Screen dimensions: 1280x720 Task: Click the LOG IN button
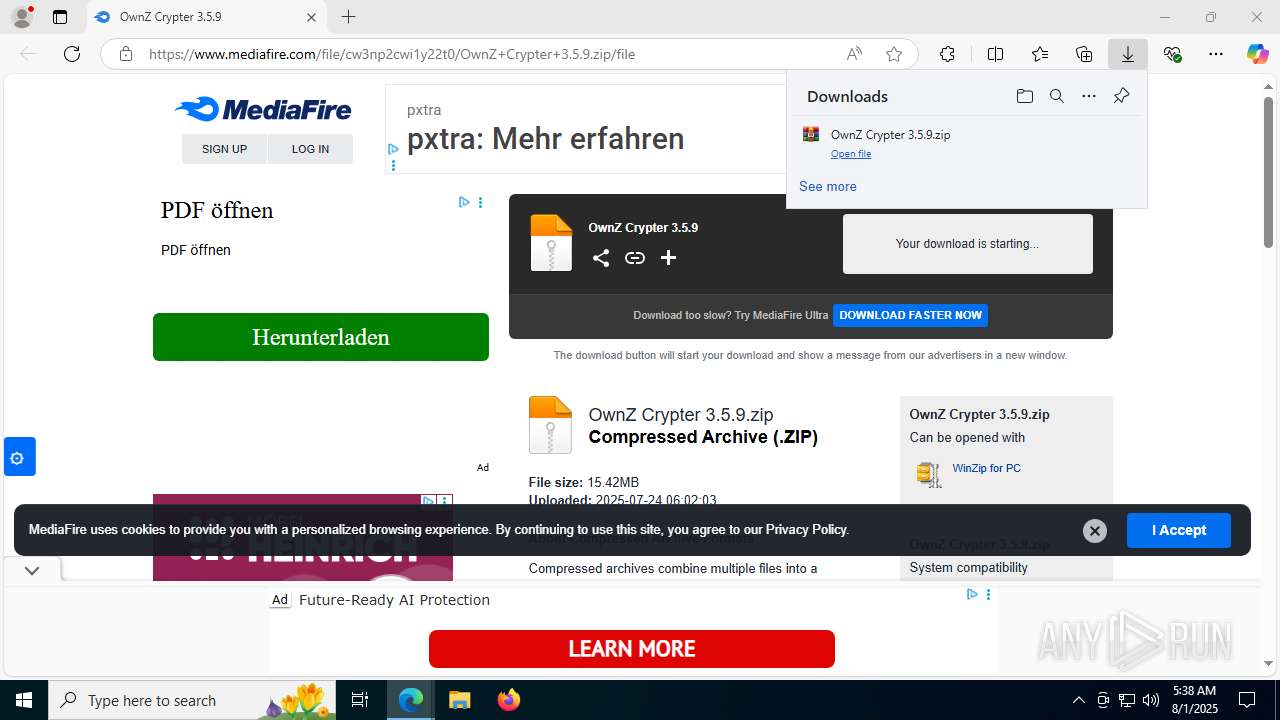pyautogui.click(x=310, y=149)
